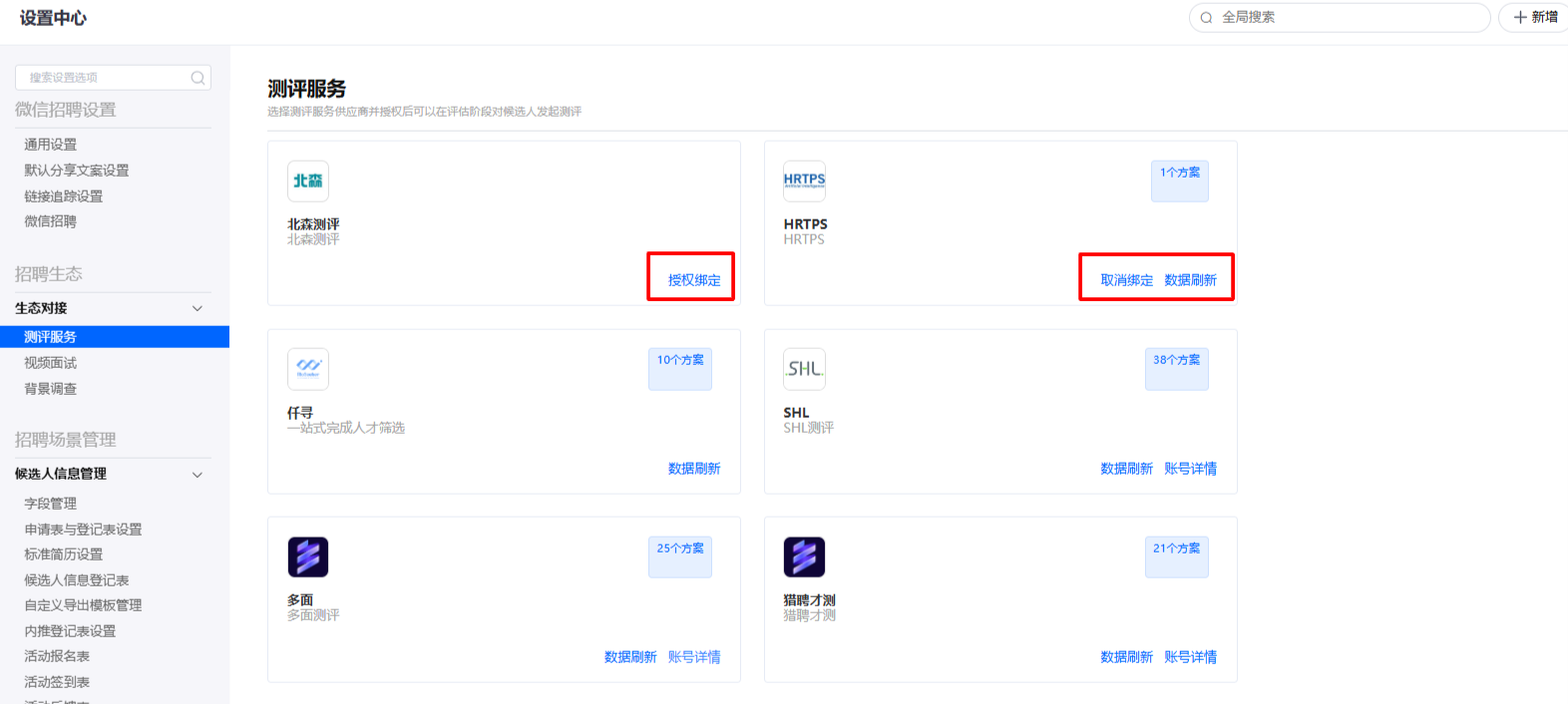This screenshot has width=1568, height=704.
Task: Click the 测评服务 page heading
Action: pos(306,89)
